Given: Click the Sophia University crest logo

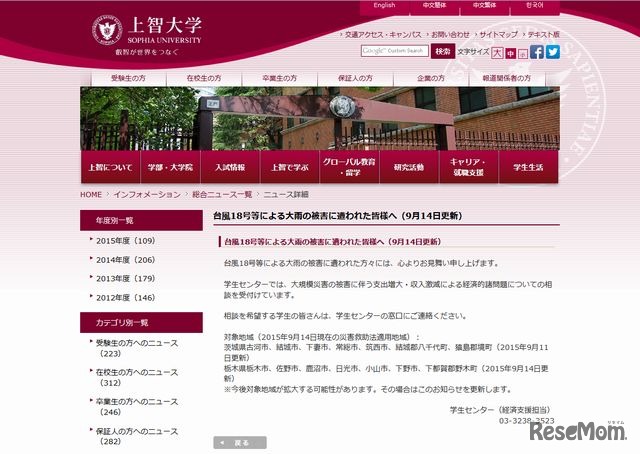Looking at the screenshot, I should pyautogui.click(x=107, y=30).
